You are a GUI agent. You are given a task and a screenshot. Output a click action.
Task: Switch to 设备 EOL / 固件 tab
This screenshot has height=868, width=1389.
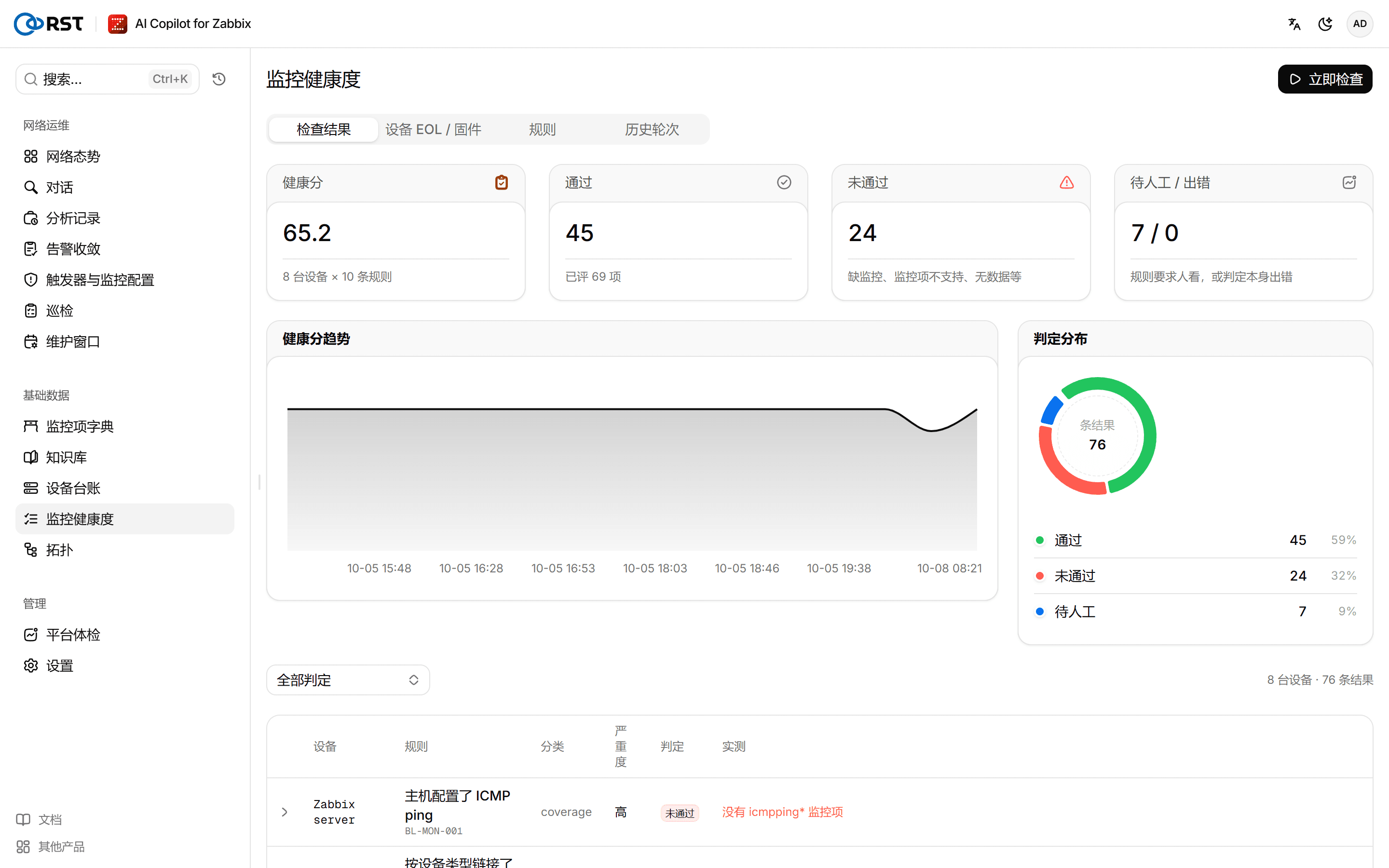click(434, 129)
